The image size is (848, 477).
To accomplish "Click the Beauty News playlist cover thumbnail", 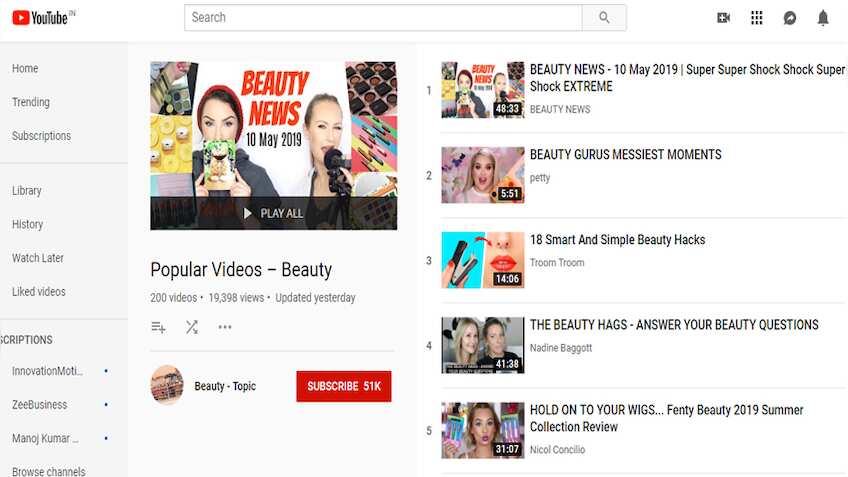I will coord(274,146).
